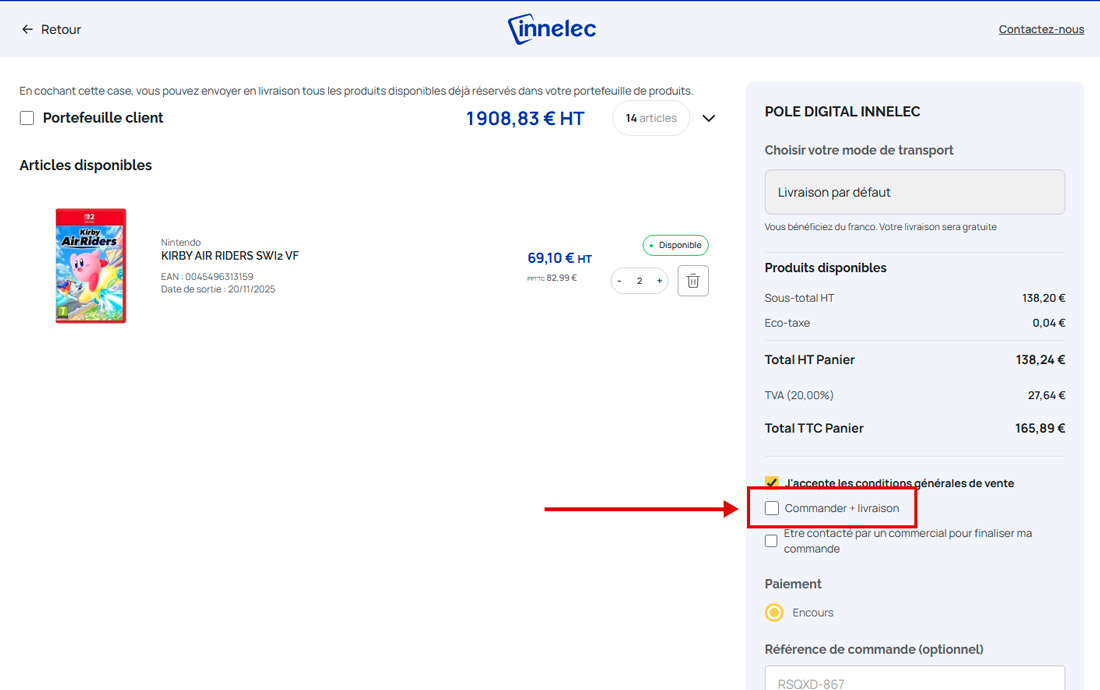Click the Innelec logo
This screenshot has width=1100, height=690.
pyautogui.click(x=551, y=30)
